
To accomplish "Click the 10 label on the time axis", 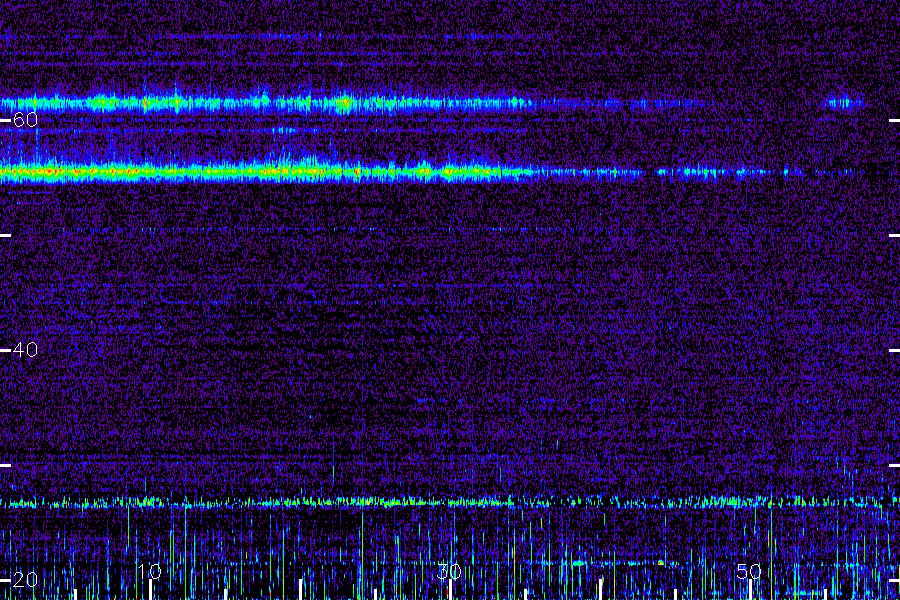I will coord(149,571).
